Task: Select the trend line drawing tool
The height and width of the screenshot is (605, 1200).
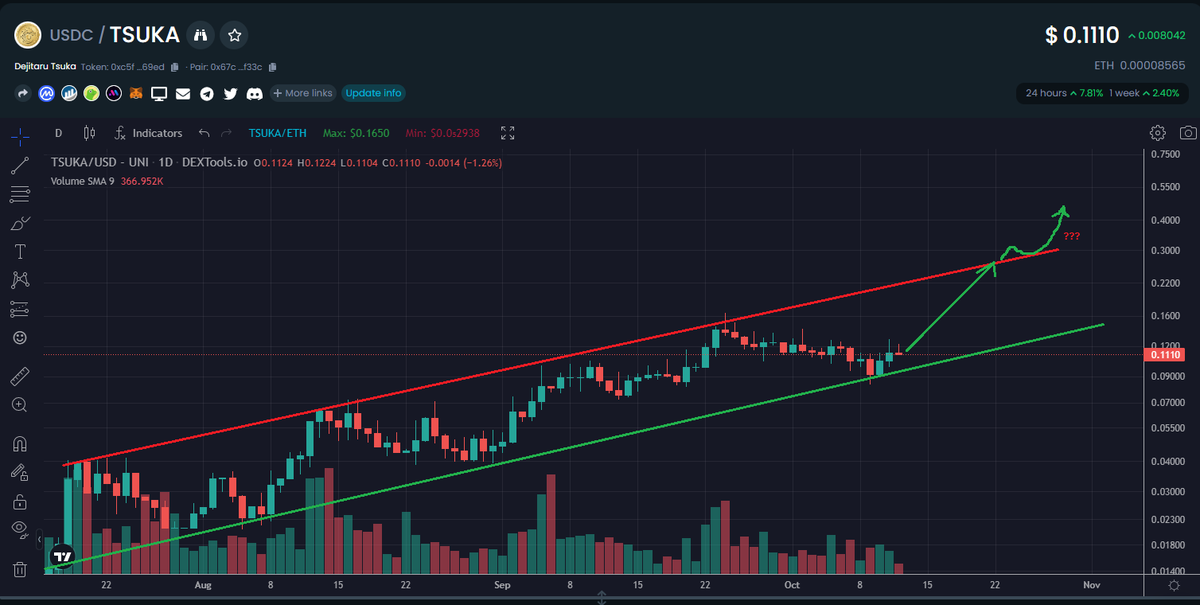Action: 19,164
